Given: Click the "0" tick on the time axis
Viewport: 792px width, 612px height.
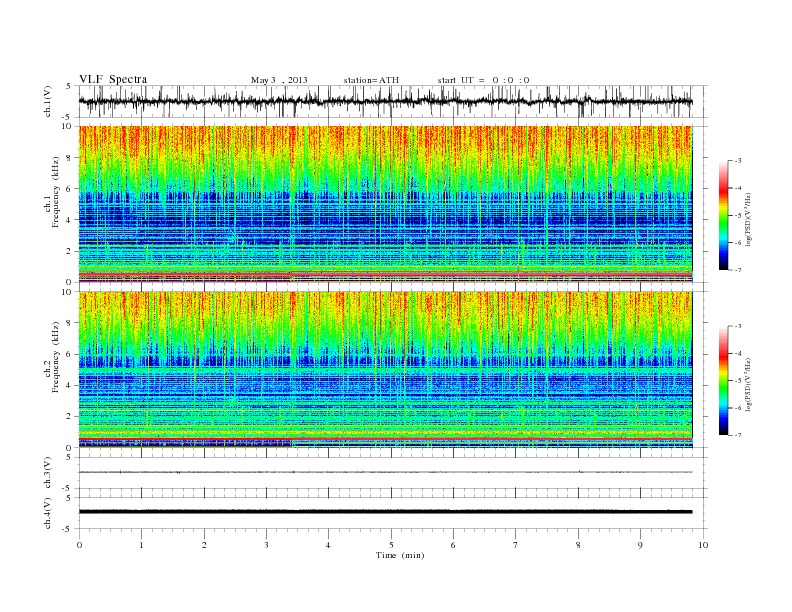Looking at the screenshot, I should (x=79, y=545).
